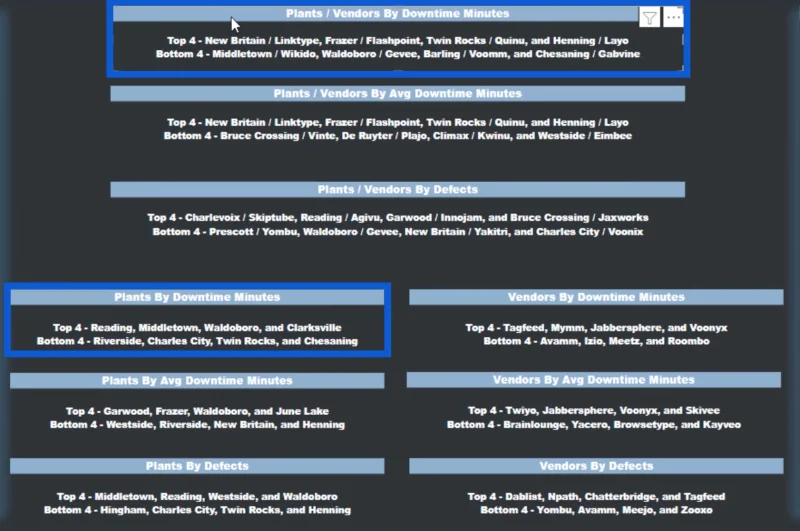
Task: Select the Vendors By Defects header
Action: point(596,466)
